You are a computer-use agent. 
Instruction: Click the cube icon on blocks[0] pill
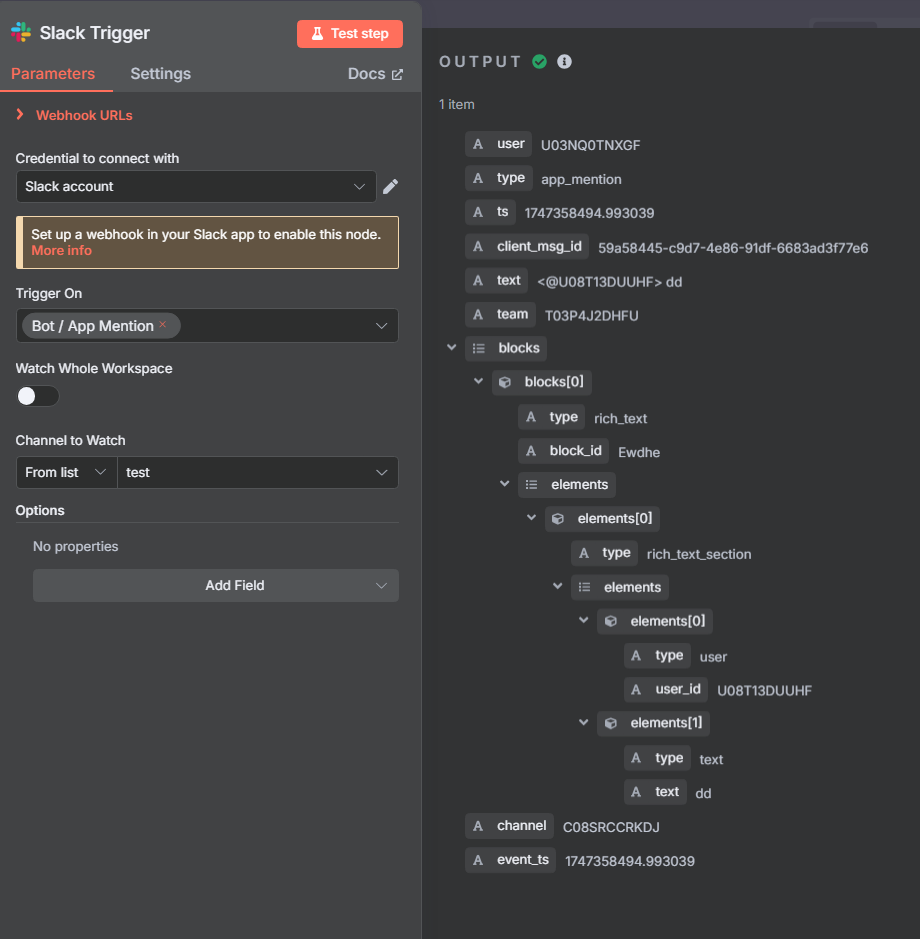tap(505, 382)
